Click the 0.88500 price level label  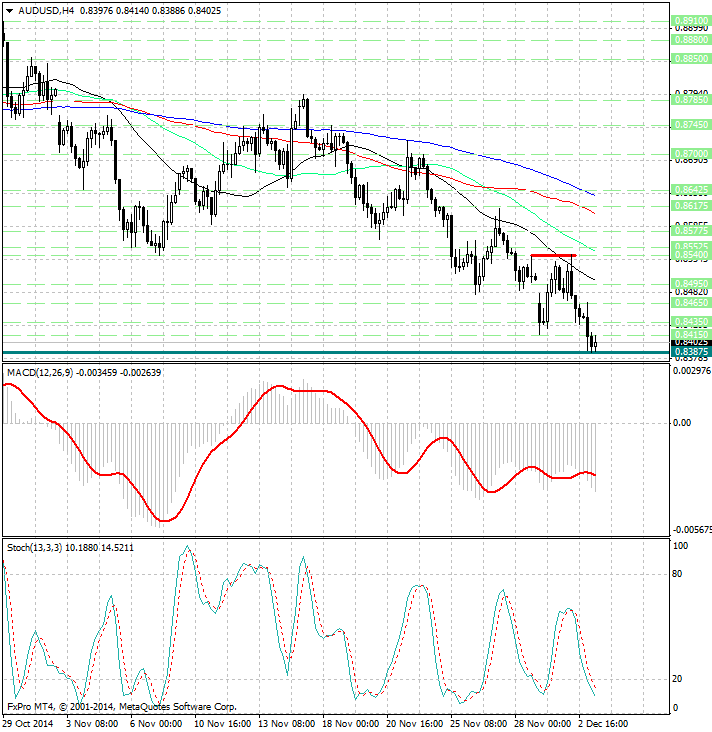click(x=691, y=59)
